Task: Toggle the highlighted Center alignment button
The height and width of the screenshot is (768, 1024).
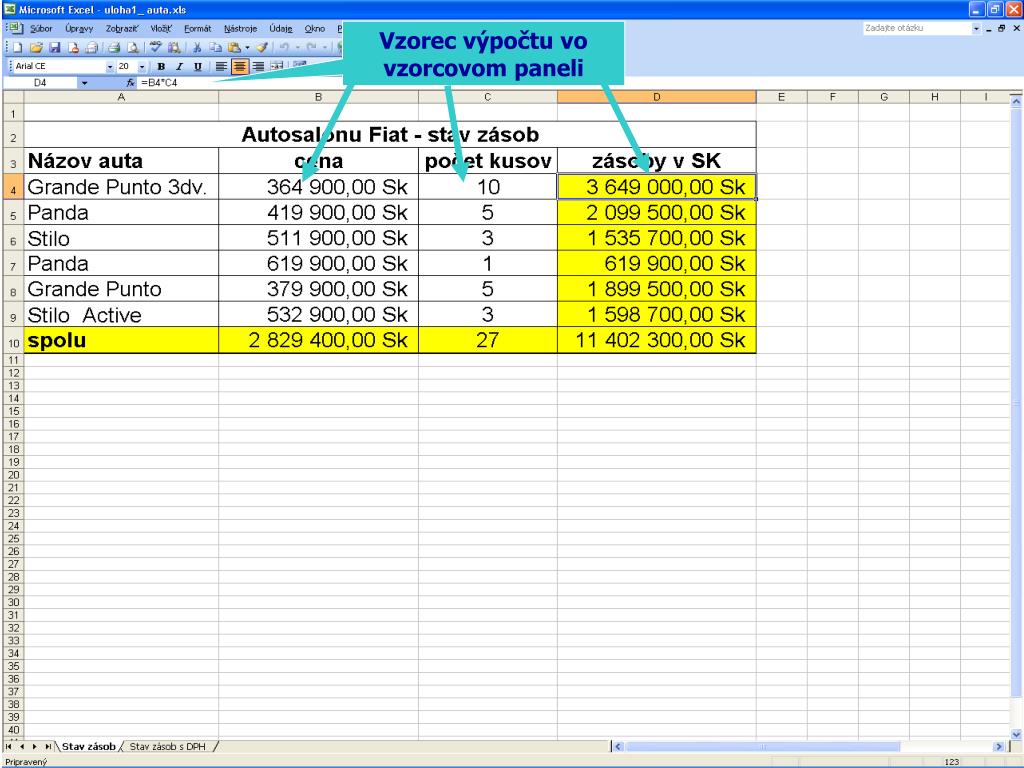Action: (x=240, y=66)
